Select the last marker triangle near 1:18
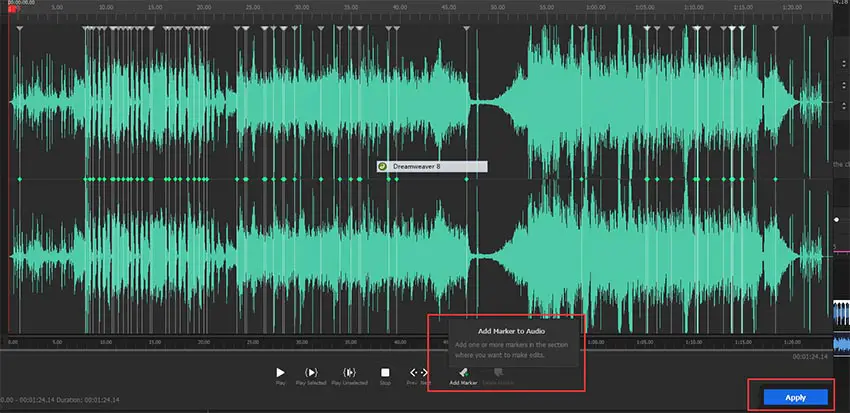The image size is (850, 413). pos(775,28)
